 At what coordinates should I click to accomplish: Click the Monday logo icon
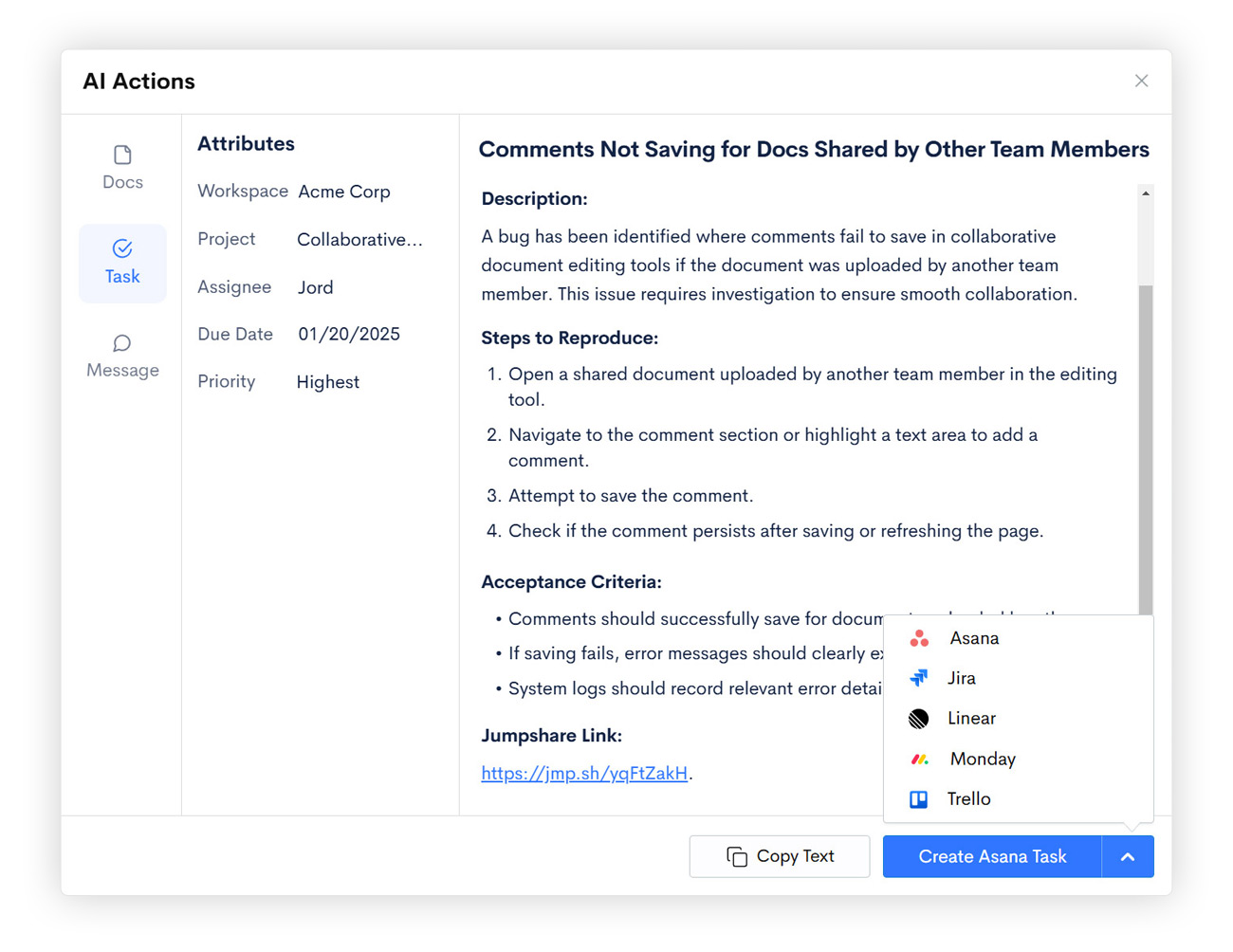919,759
